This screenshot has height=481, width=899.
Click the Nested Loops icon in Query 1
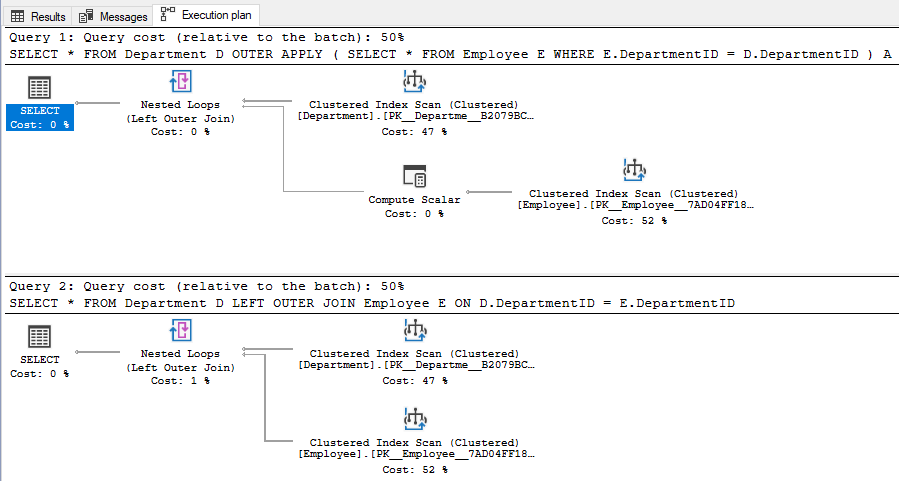point(181,81)
